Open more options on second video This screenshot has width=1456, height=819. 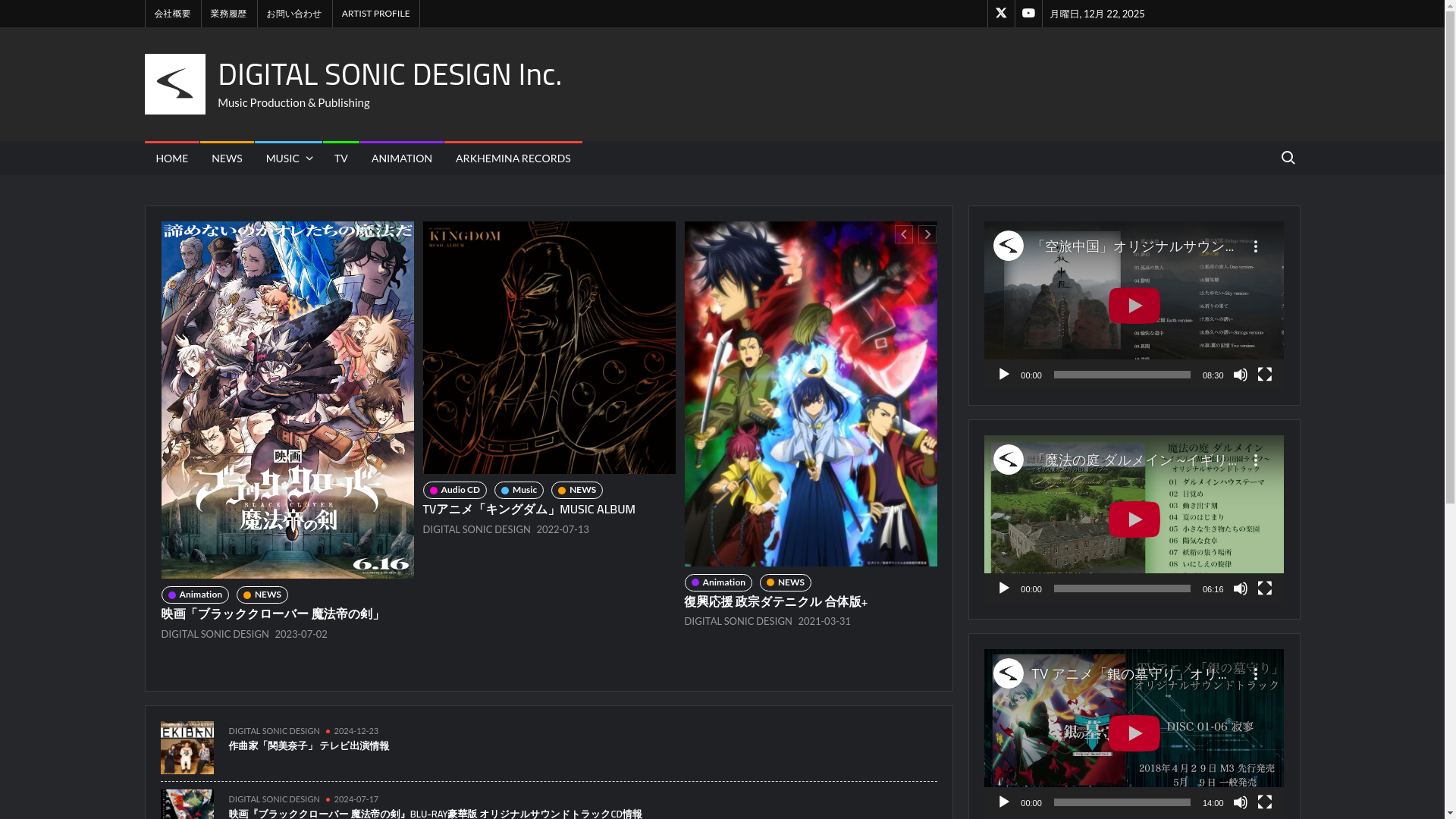(1255, 460)
